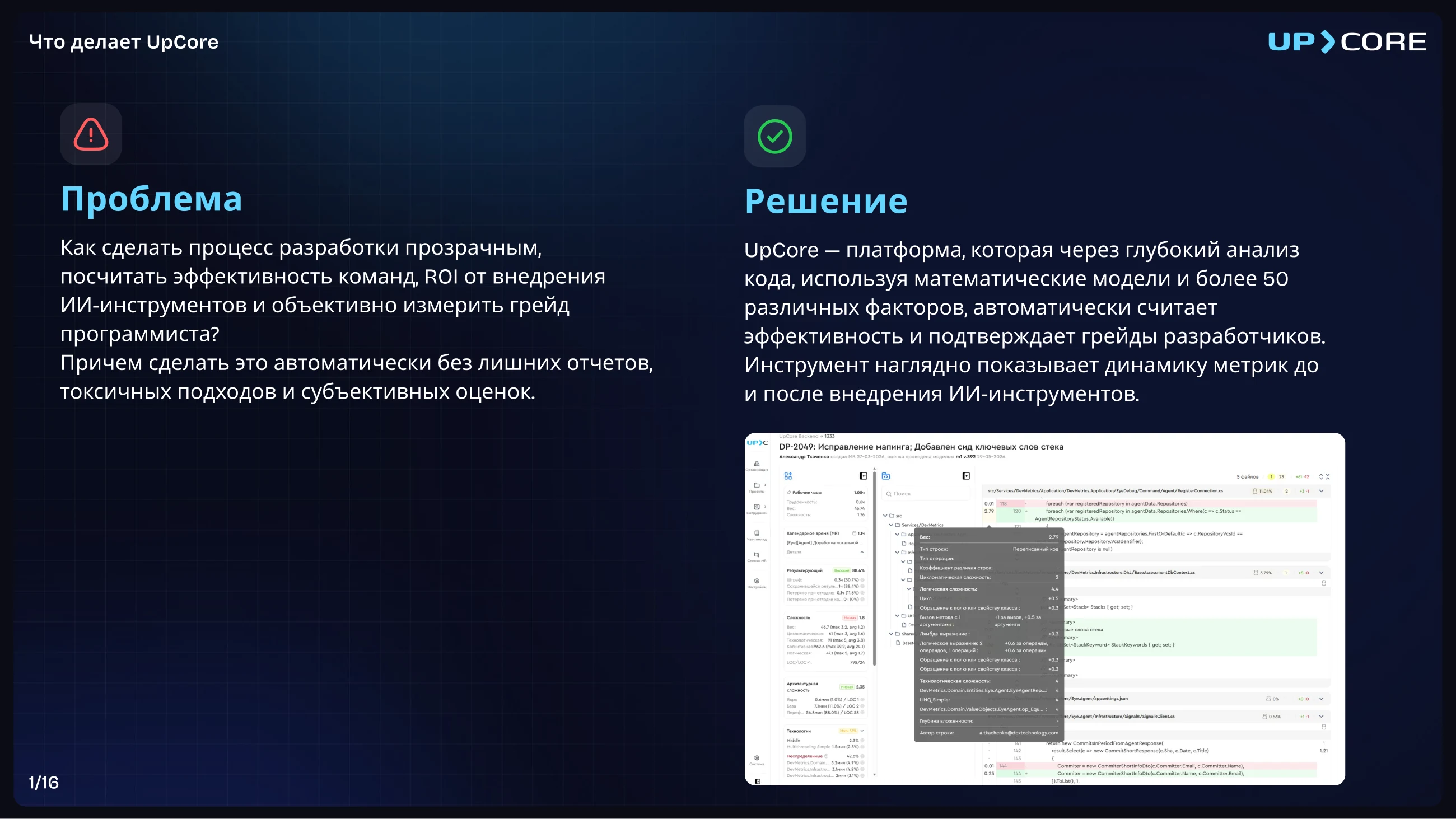Screen dimensions: 1456x819
Task: Collapse the Services/DevMetrics folder
Action: (x=891, y=525)
